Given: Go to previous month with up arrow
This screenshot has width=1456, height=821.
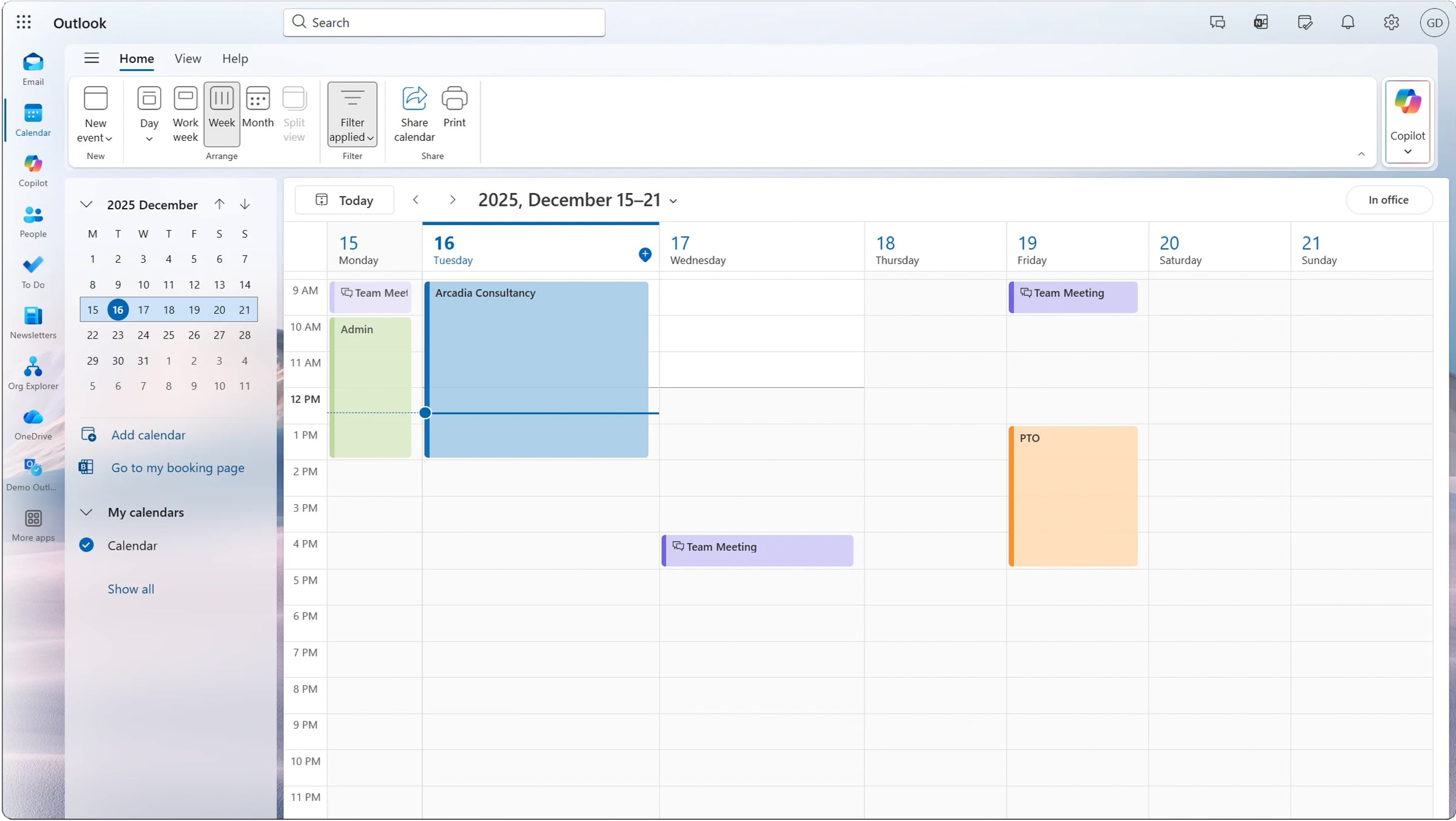Looking at the screenshot, I should (219, 204).
